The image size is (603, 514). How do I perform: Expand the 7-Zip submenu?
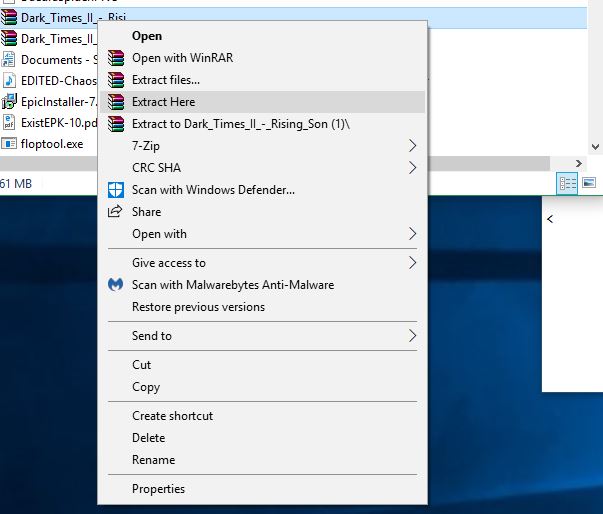coord(413,146)
